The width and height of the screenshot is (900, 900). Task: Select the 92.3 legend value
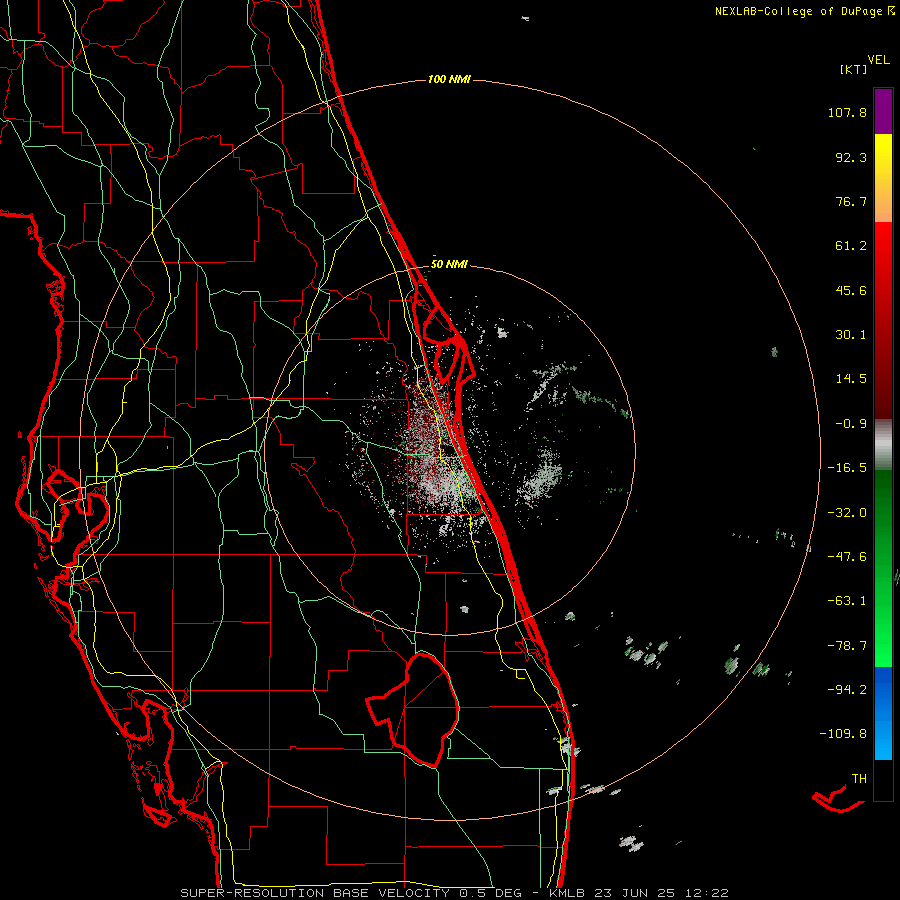[851, 157]
